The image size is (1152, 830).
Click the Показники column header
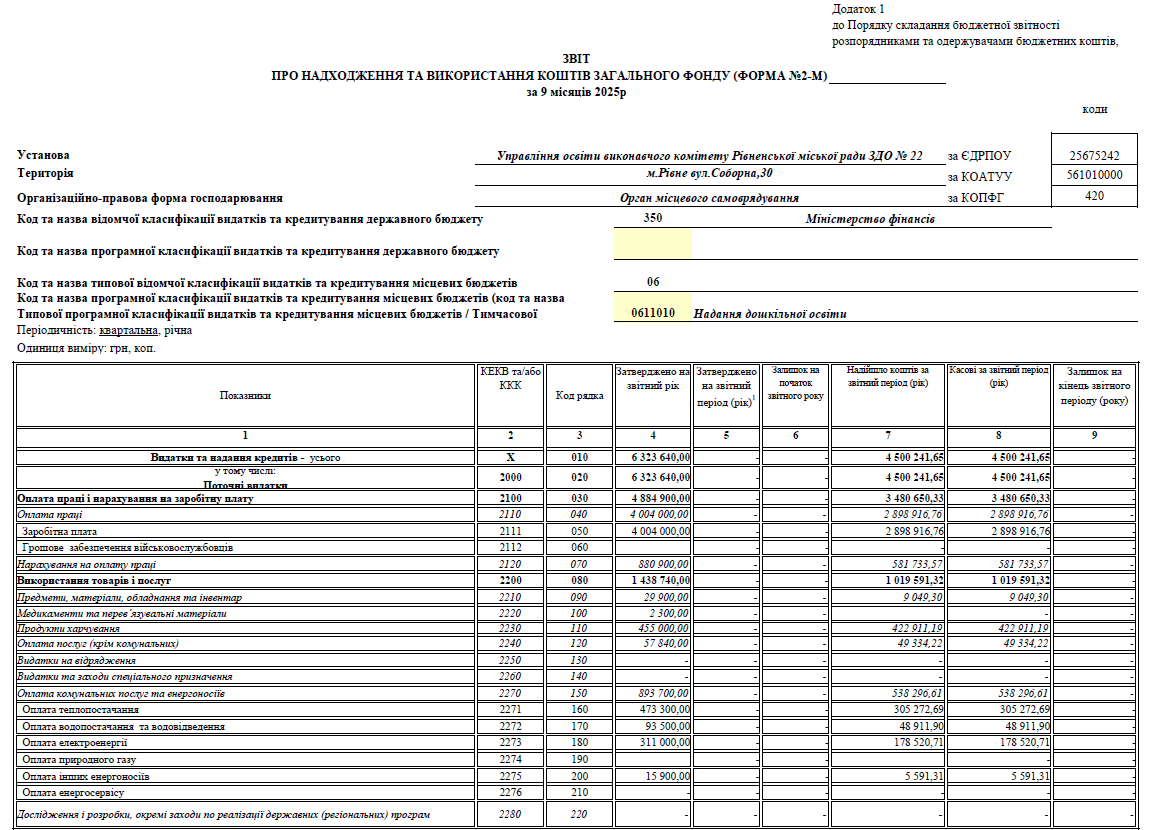pyautogui.click(x=245, y=395)
